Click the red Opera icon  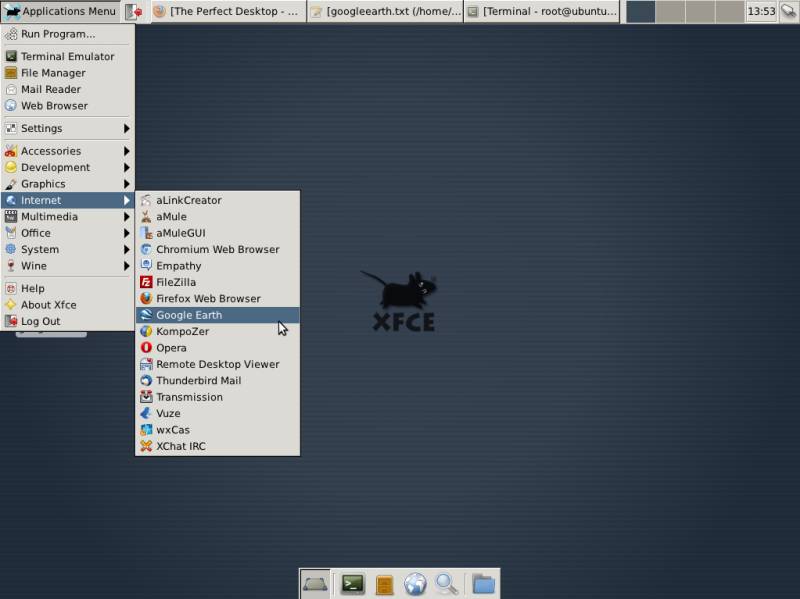click(x=146, y=347)
